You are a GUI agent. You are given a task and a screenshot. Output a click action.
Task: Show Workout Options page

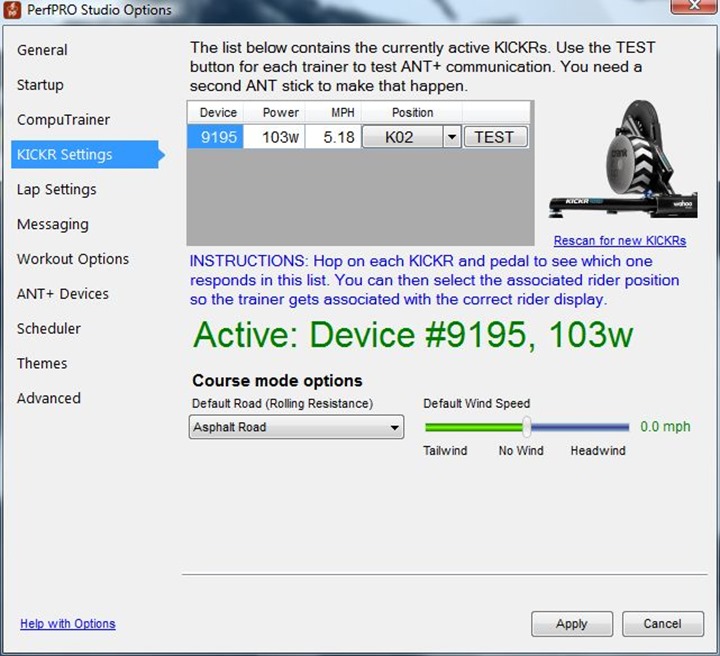click(73, 259)
